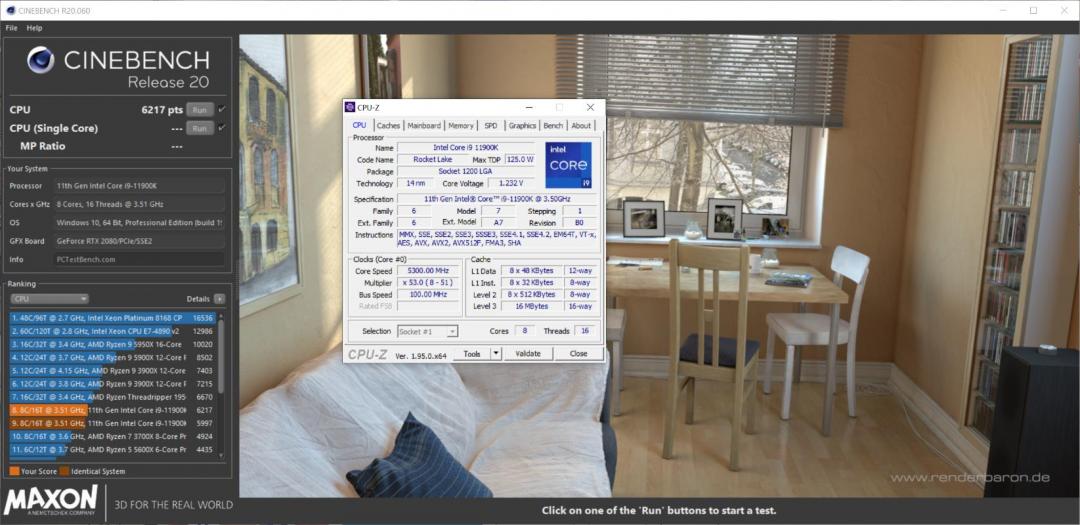Click the Details arrow button in Ranking
The image size is (1080, 525).
(x=219, y=299)
